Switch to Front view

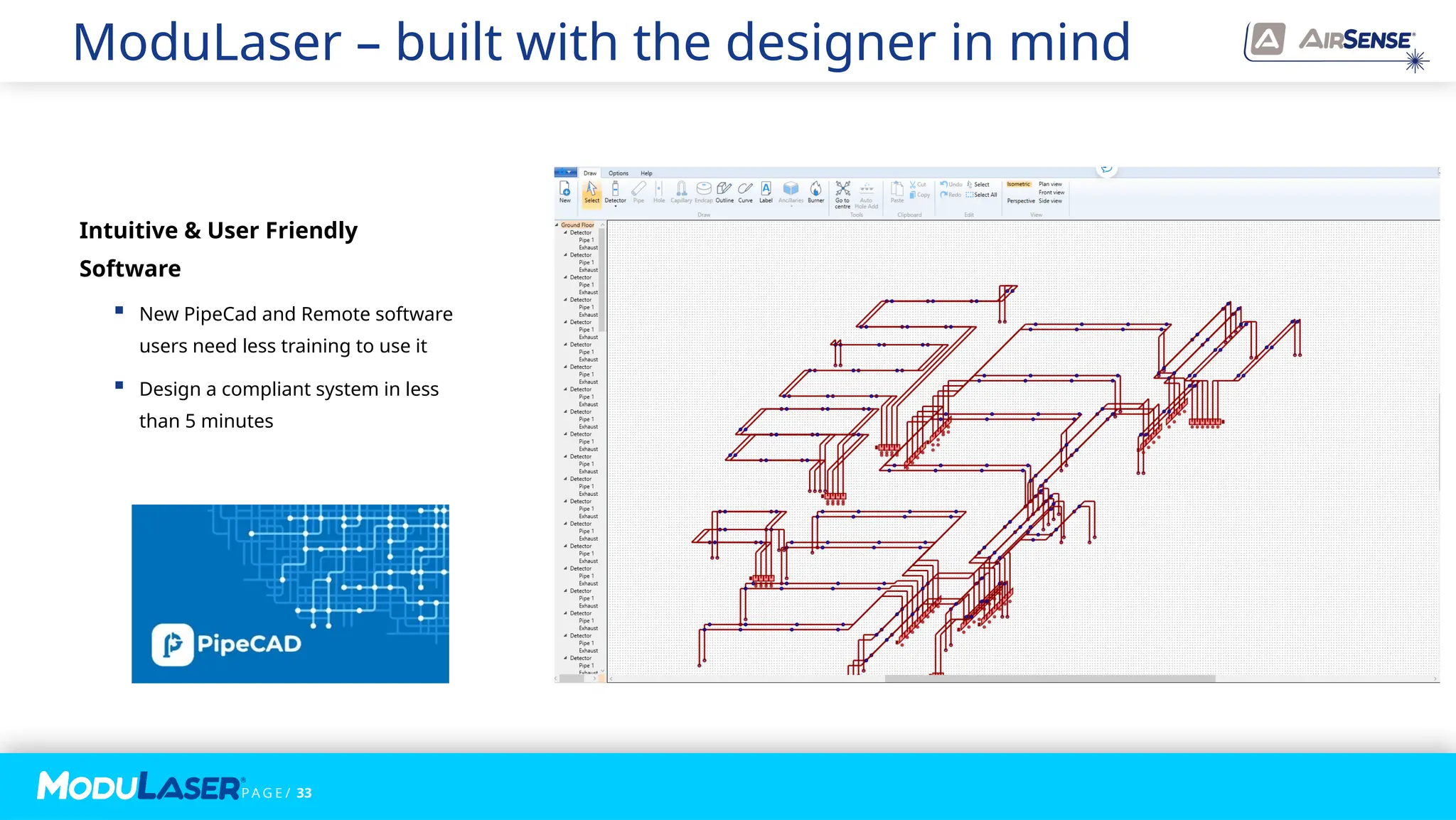(1051, 193)
